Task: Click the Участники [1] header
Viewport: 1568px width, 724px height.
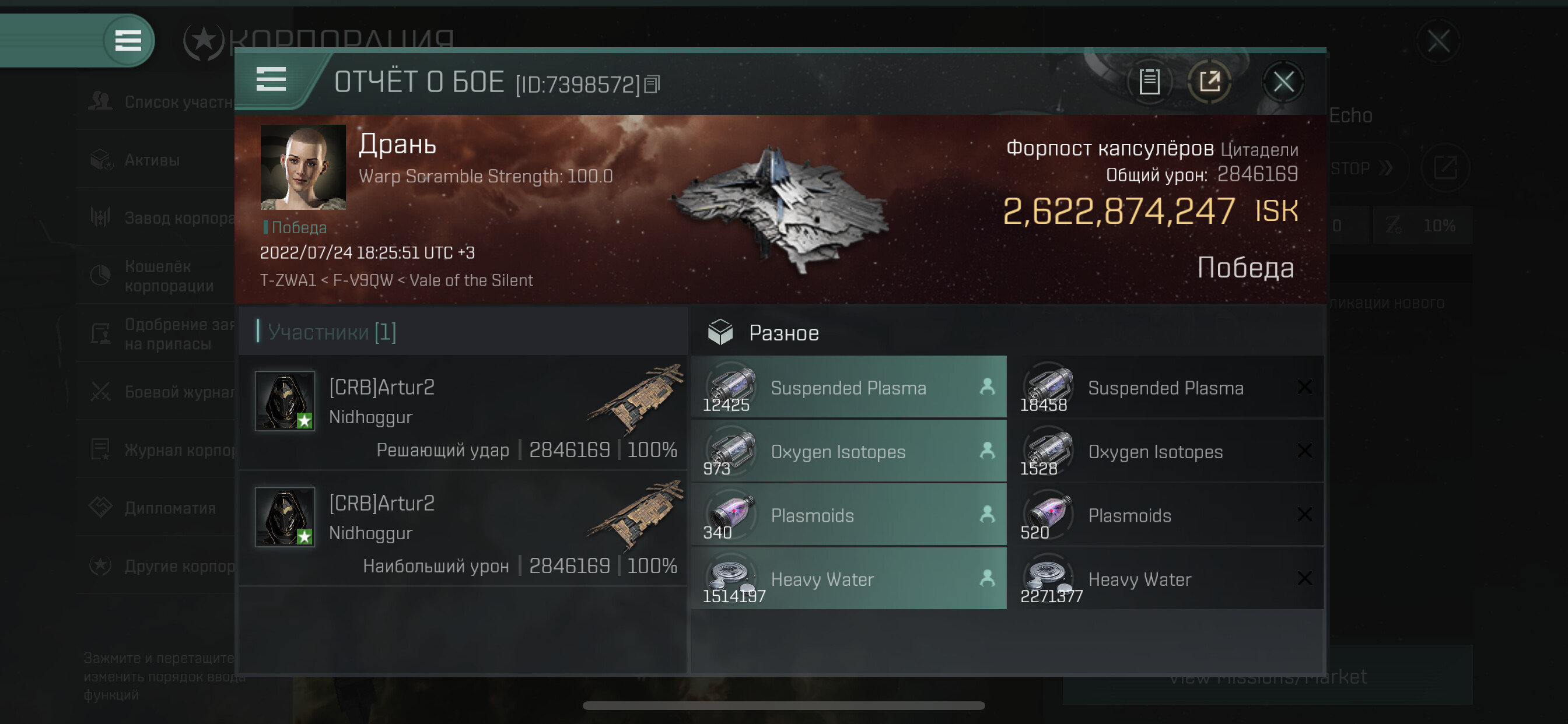Action: 332,332
